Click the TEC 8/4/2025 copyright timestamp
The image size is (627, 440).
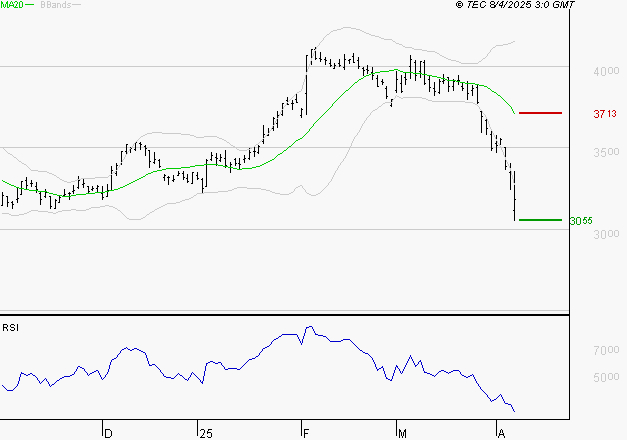[515, 5]
